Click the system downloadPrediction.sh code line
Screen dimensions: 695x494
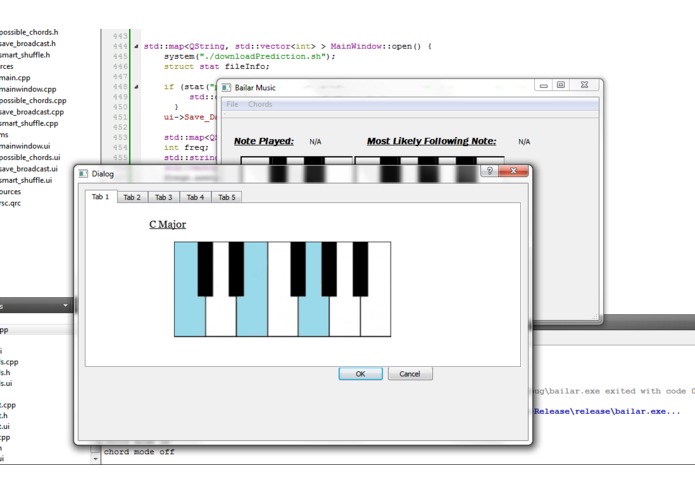[250, 56]
